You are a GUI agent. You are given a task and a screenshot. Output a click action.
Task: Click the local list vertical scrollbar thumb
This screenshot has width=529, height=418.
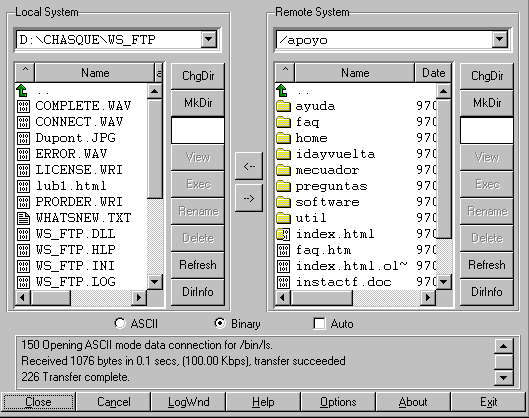point(155,149)
